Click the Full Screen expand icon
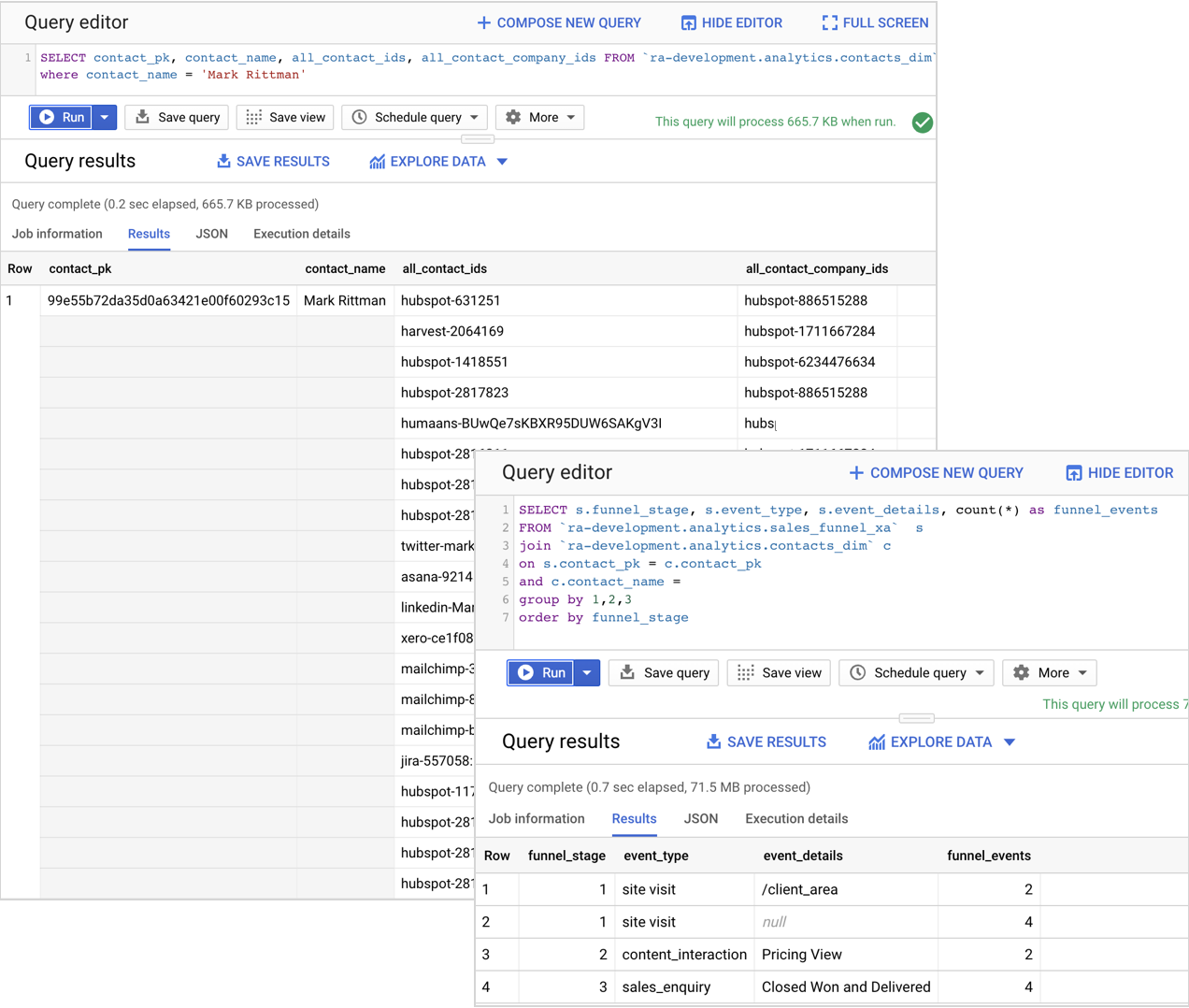The width and height of the screenshot is (1189, 1008). pyautogui.click(x=829, y=22)
